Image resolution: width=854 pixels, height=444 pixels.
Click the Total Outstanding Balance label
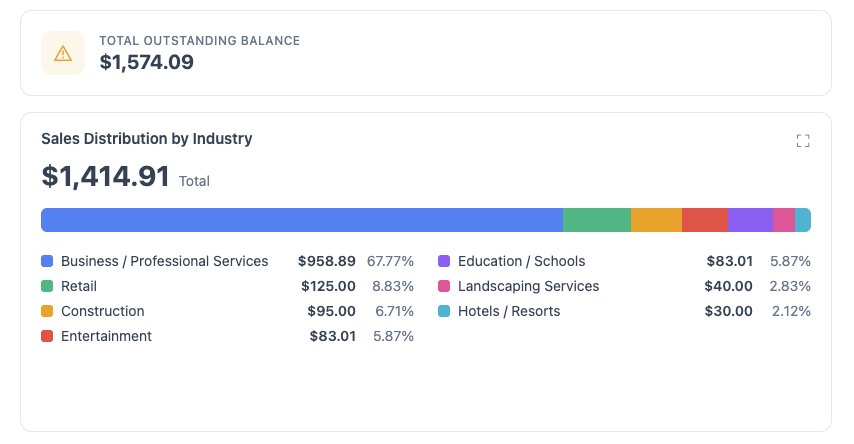pyautogui.click(x=199, y=41)
